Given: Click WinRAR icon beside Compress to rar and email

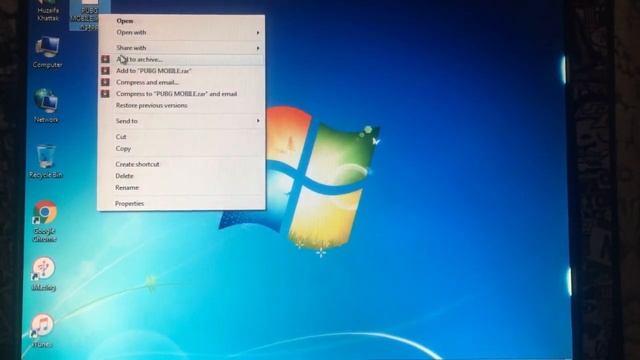Looking at the screenshot, I should (x=105, y=93).
